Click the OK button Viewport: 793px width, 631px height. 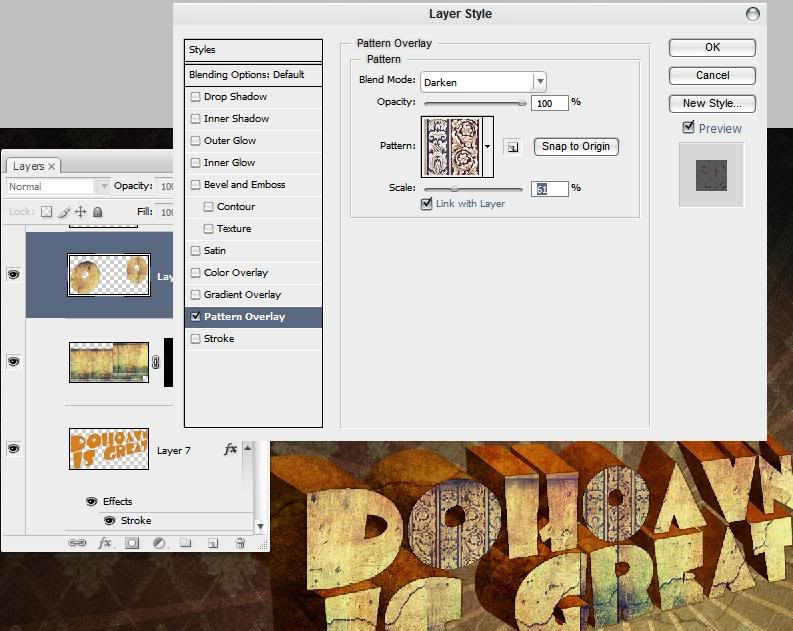712,48
